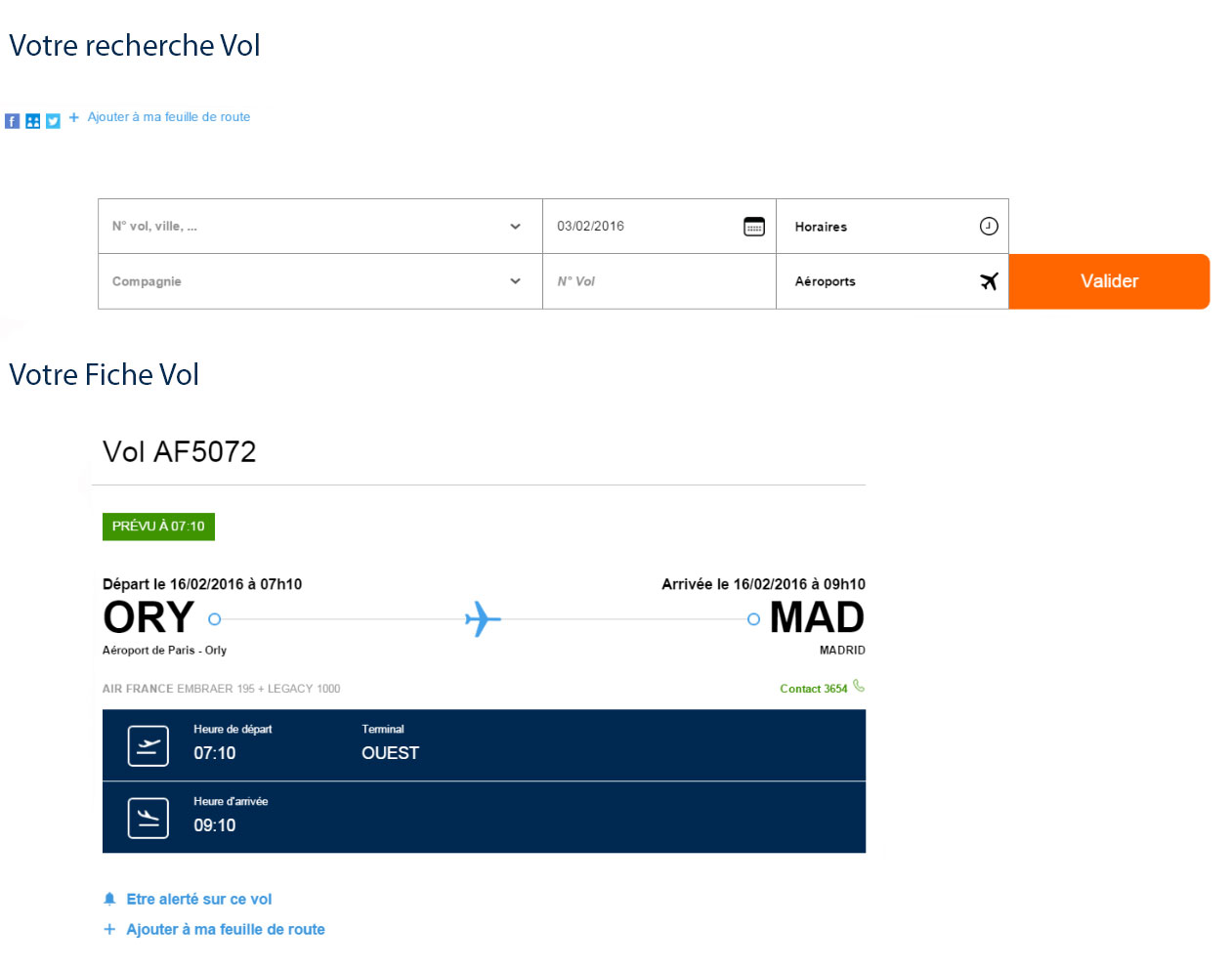Screen dimensions: 1232x970
Task: Click the phone icon beside Contact 3654
Action: [x=859, y=686]
